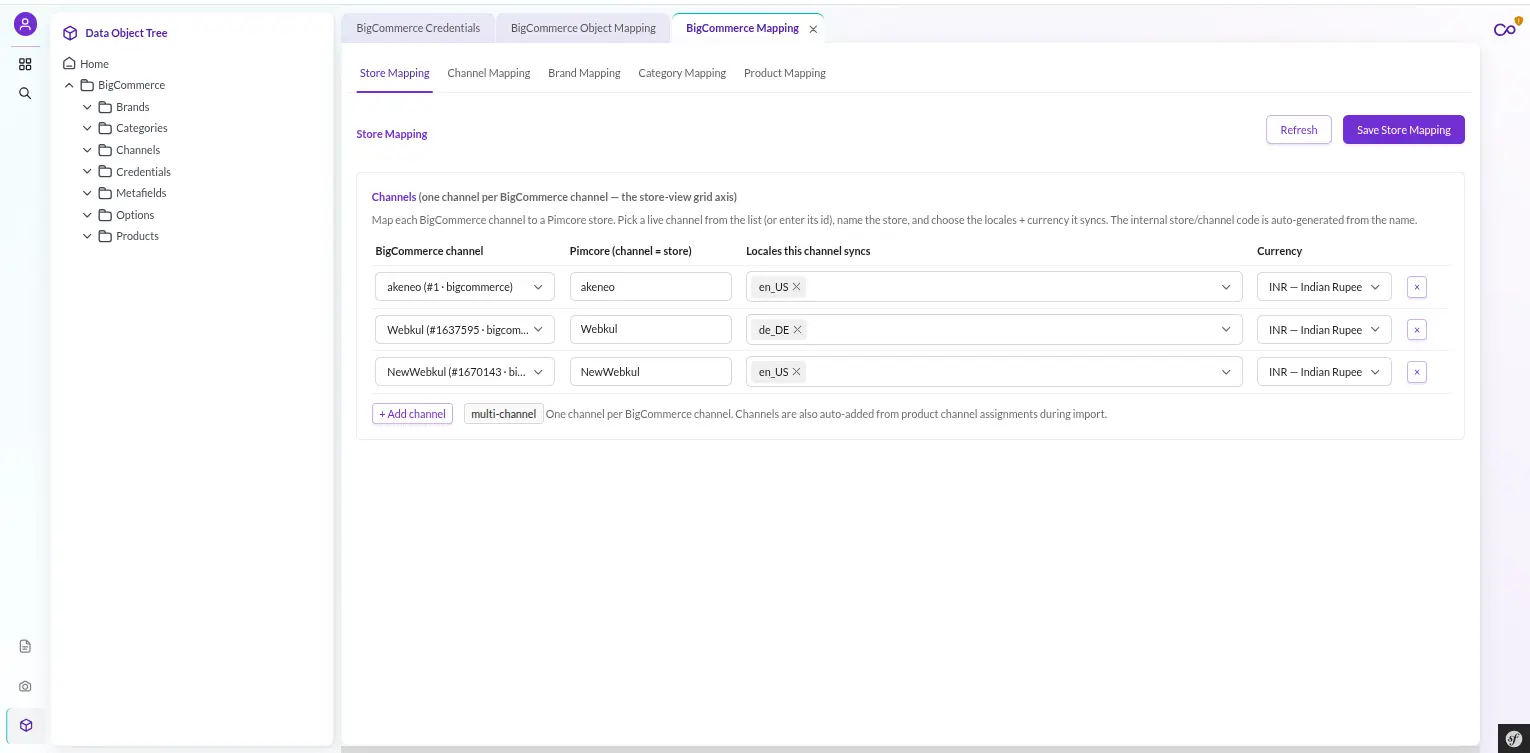Switch to BigCommerce Object Mapping tab

[x=583, y=28]
